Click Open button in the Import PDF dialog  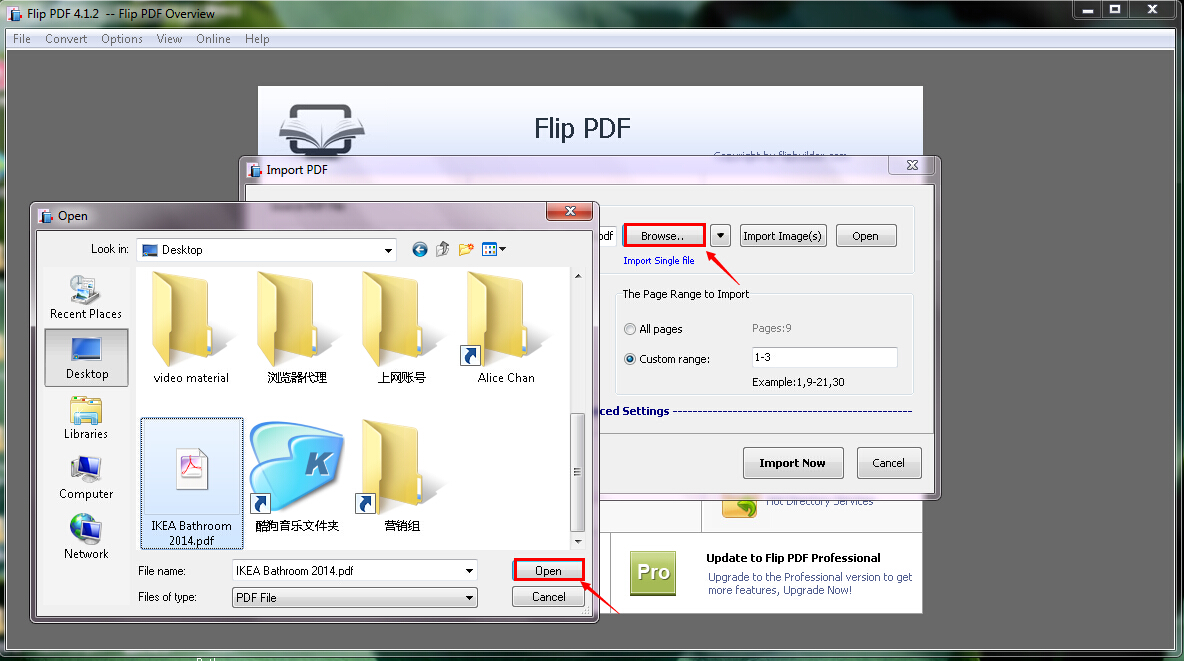coord(865,236)
